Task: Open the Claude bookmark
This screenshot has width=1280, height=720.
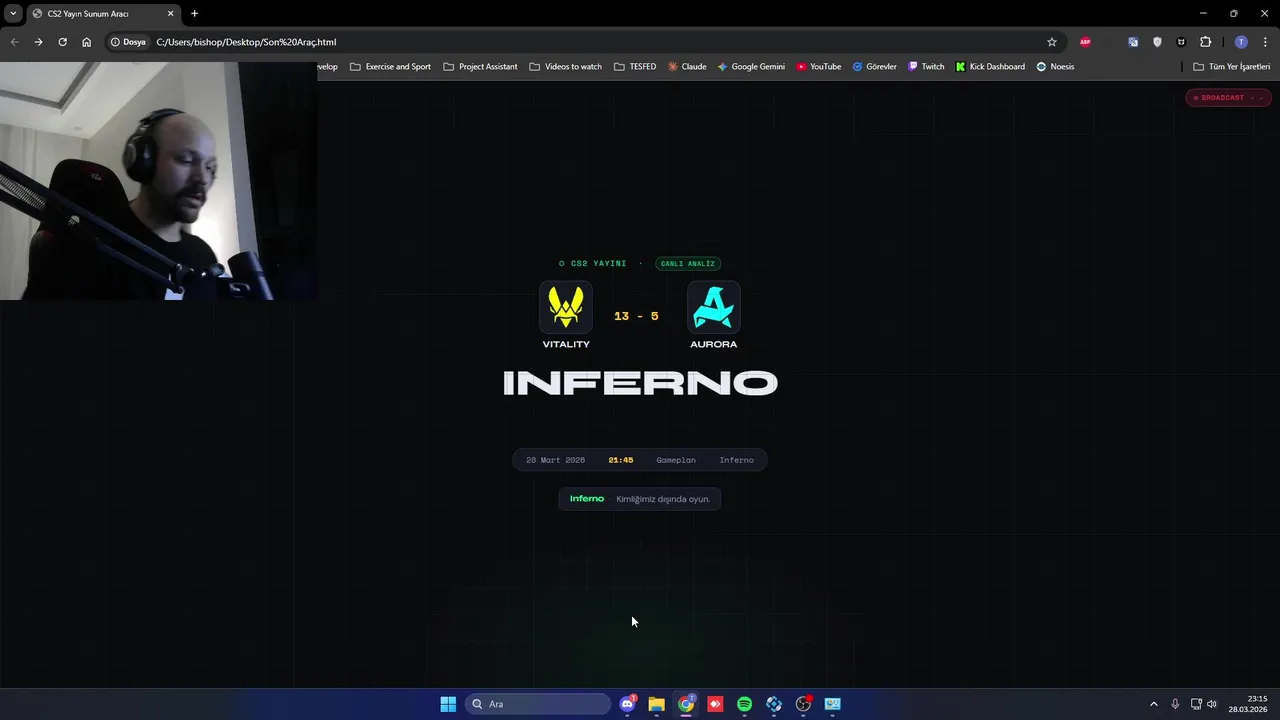Action: (x=687, y=67)
